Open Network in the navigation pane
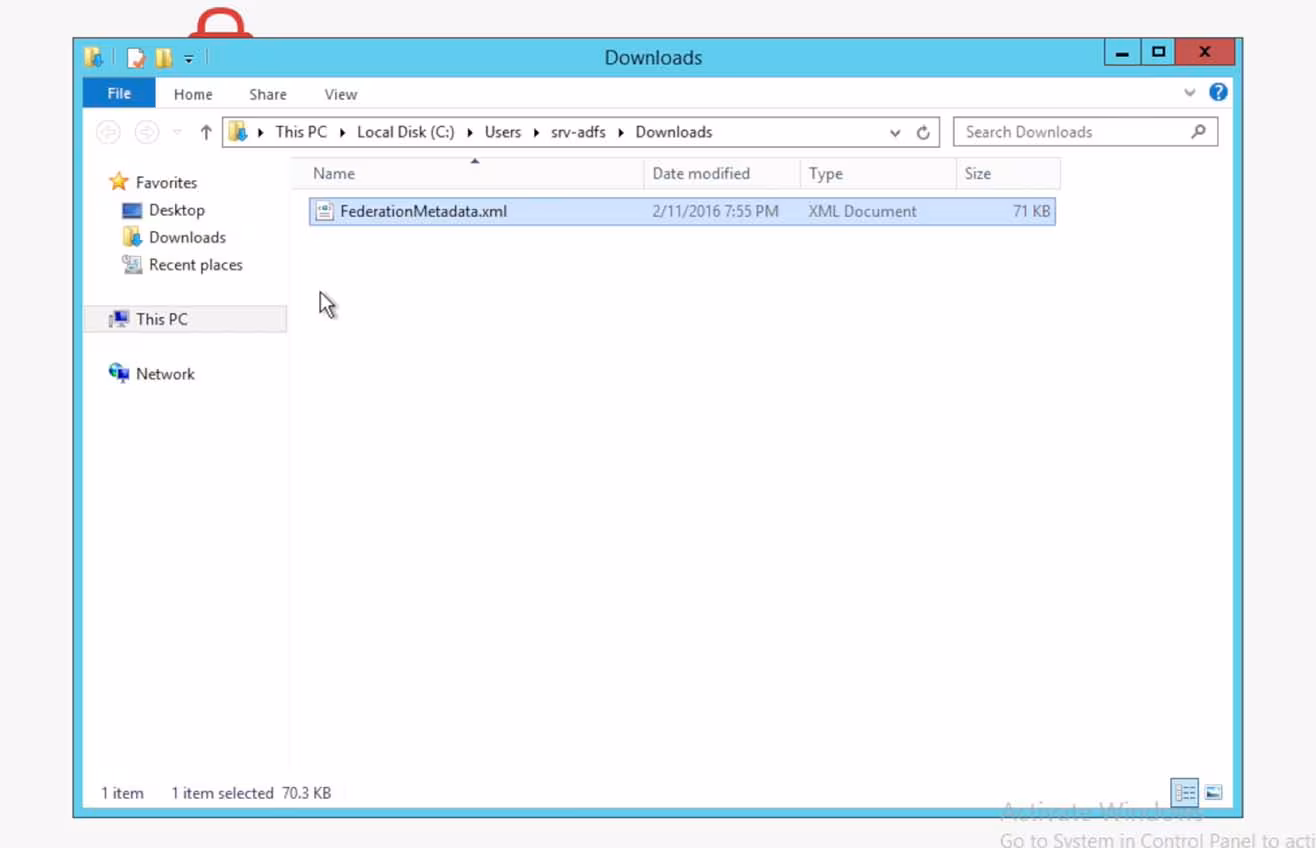This screenshot has height=848, width=1316. (x=165, y=373)
